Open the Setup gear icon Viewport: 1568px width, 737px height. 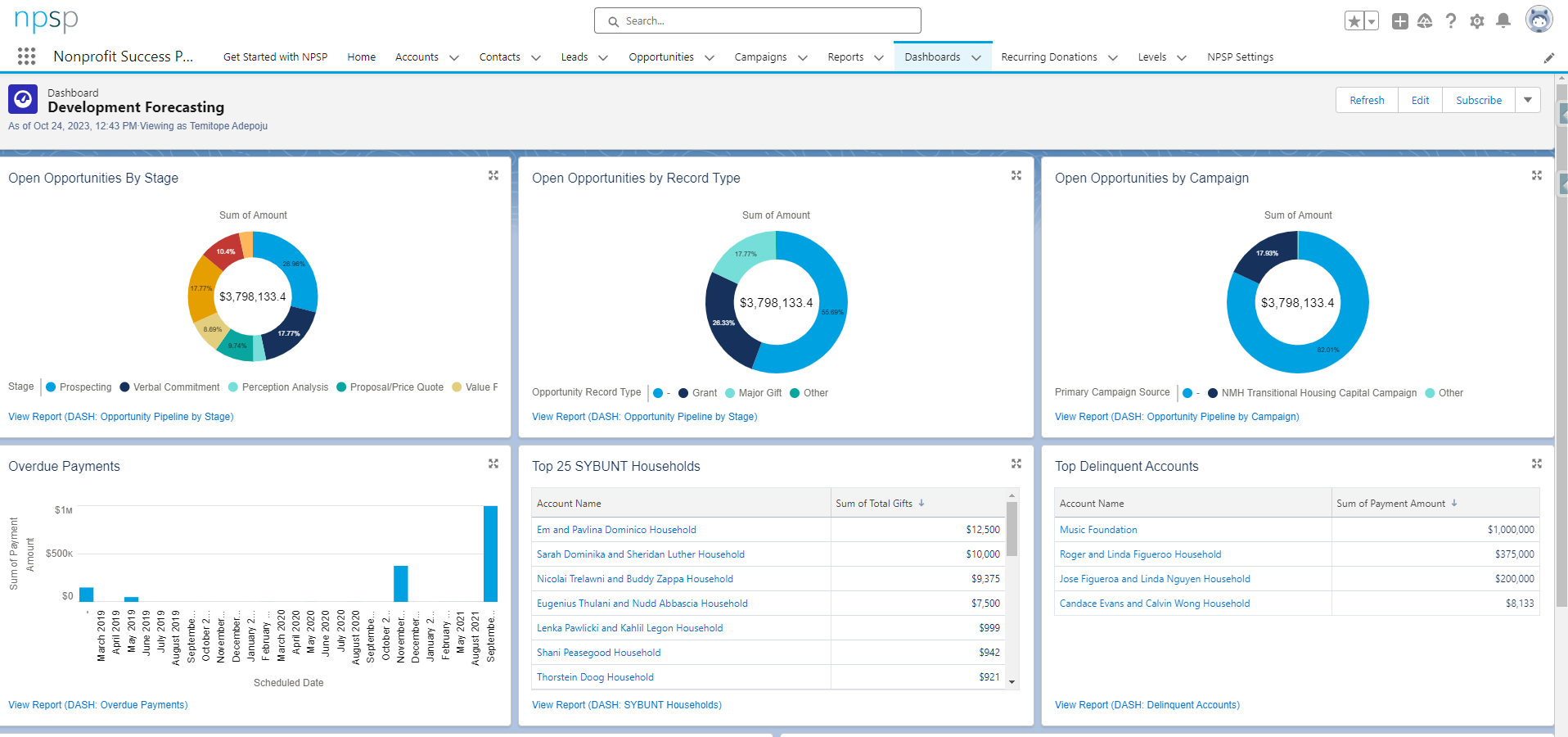click(x=1477, y=21)
